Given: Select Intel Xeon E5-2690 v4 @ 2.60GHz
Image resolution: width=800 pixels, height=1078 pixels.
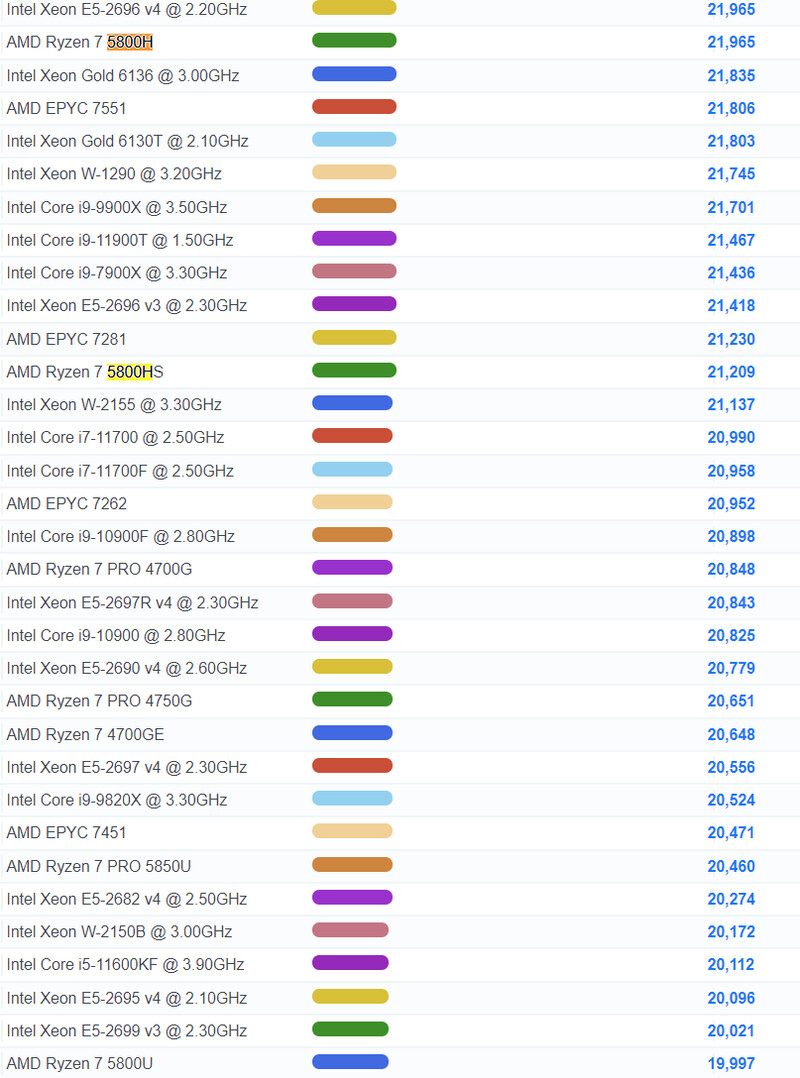Looking at the screenshot, I should 126,668.
